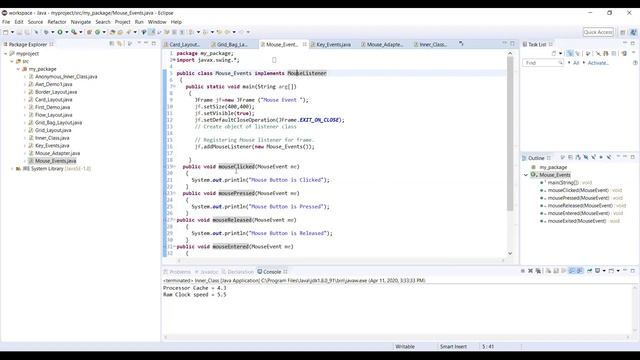Switch to the Key_Events.java editor tab

(x=333, y=44)
